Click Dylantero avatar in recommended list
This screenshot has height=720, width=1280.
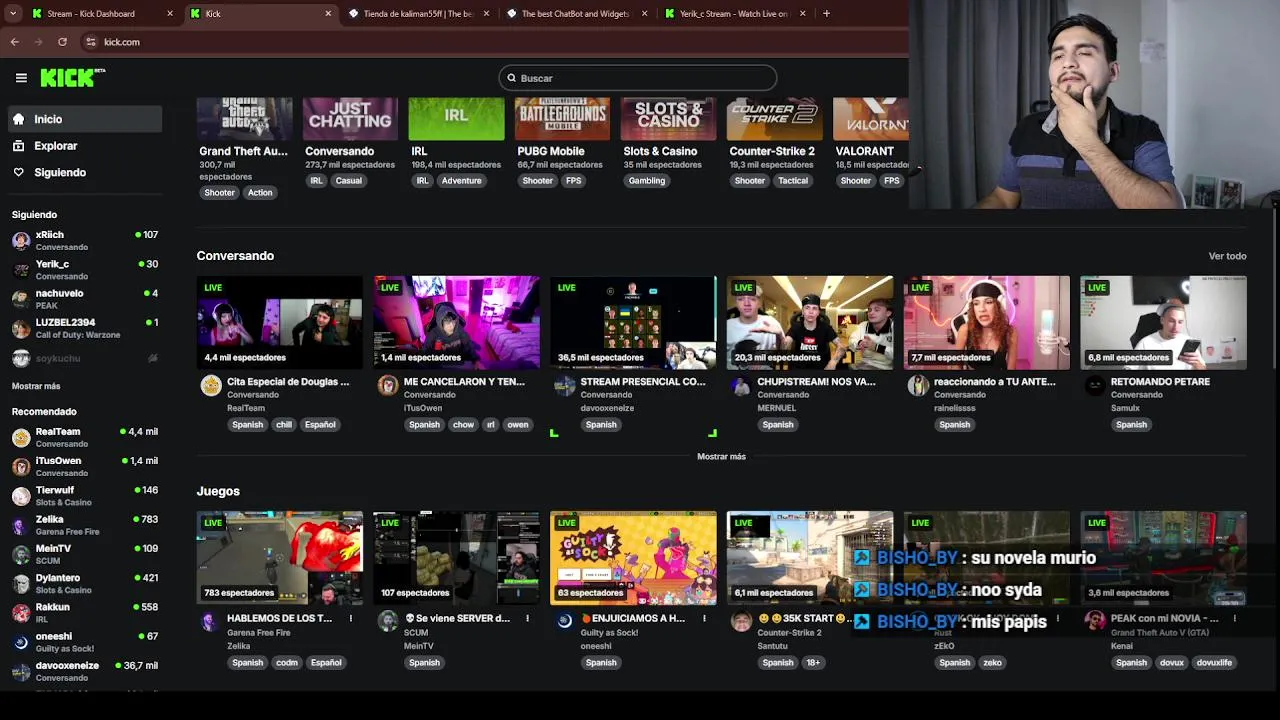pos(21,584)
